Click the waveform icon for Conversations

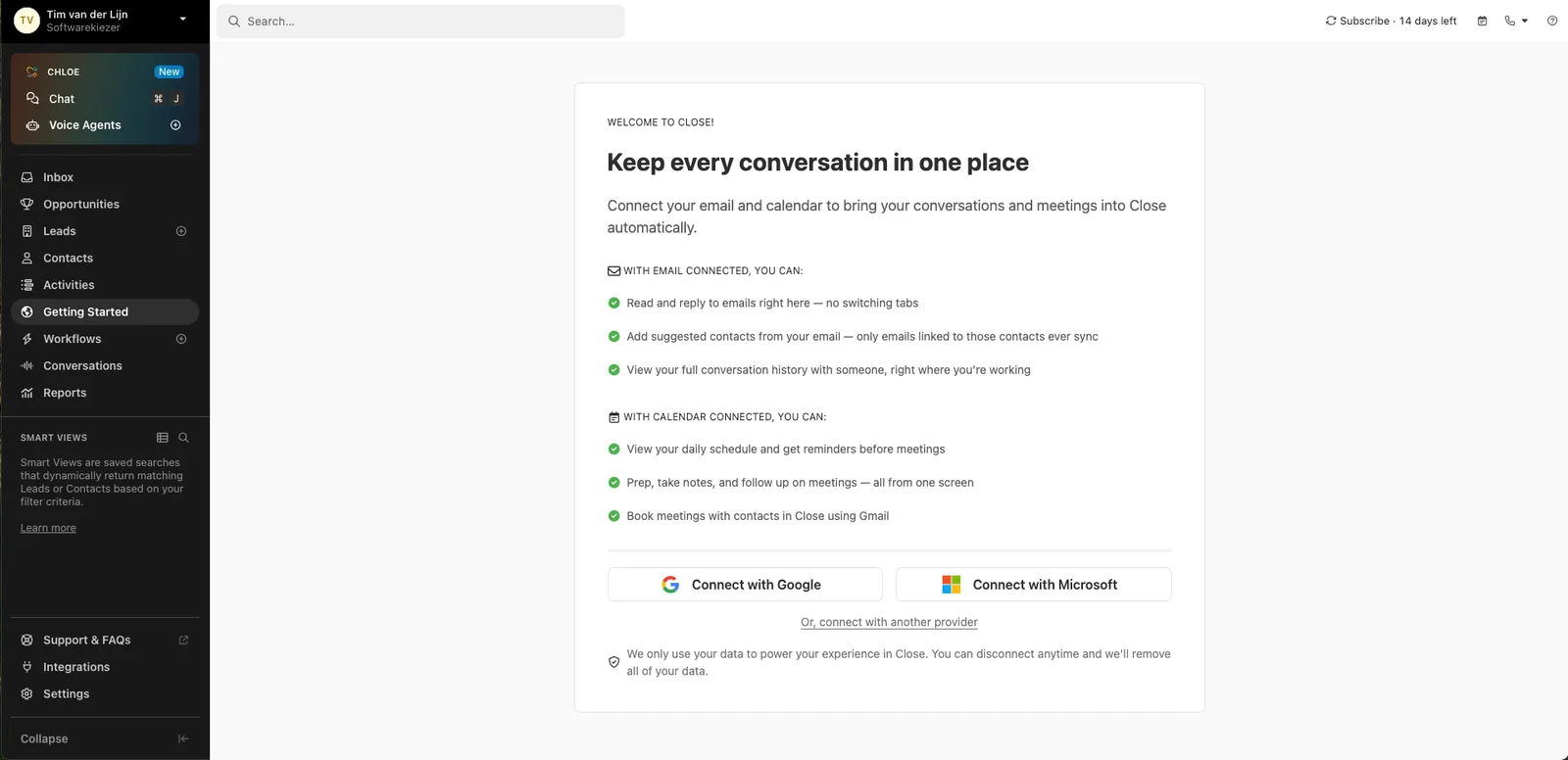point(27,366)
